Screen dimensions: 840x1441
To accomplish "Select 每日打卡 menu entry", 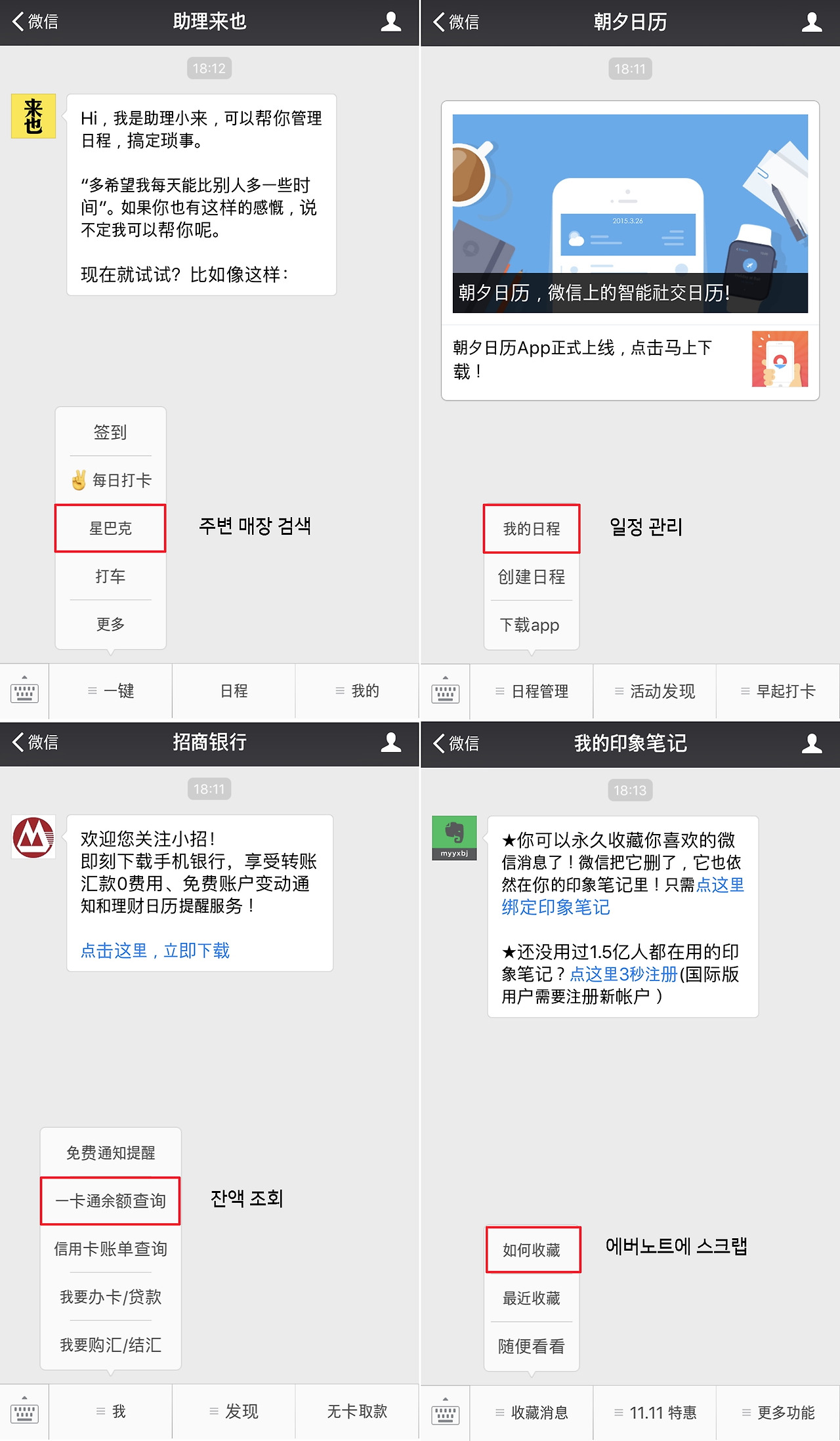I will 110,480.
